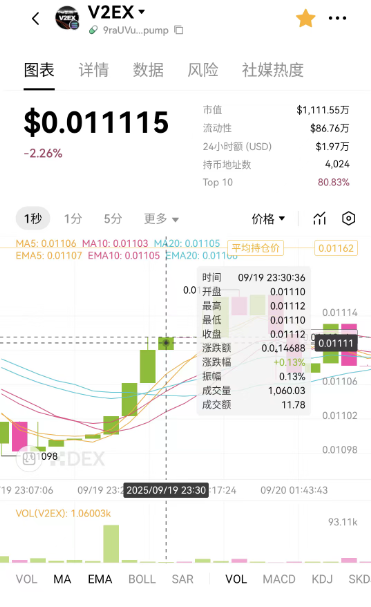Screen dimensions: 371x607
Task: Expand the 更多 timeframe dropdown
Action: 161,219
